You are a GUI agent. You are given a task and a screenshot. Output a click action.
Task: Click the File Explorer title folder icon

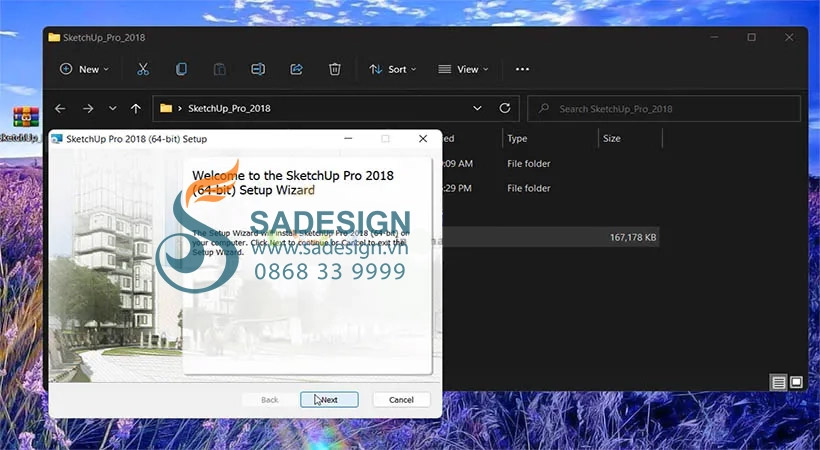coord(54,37)
